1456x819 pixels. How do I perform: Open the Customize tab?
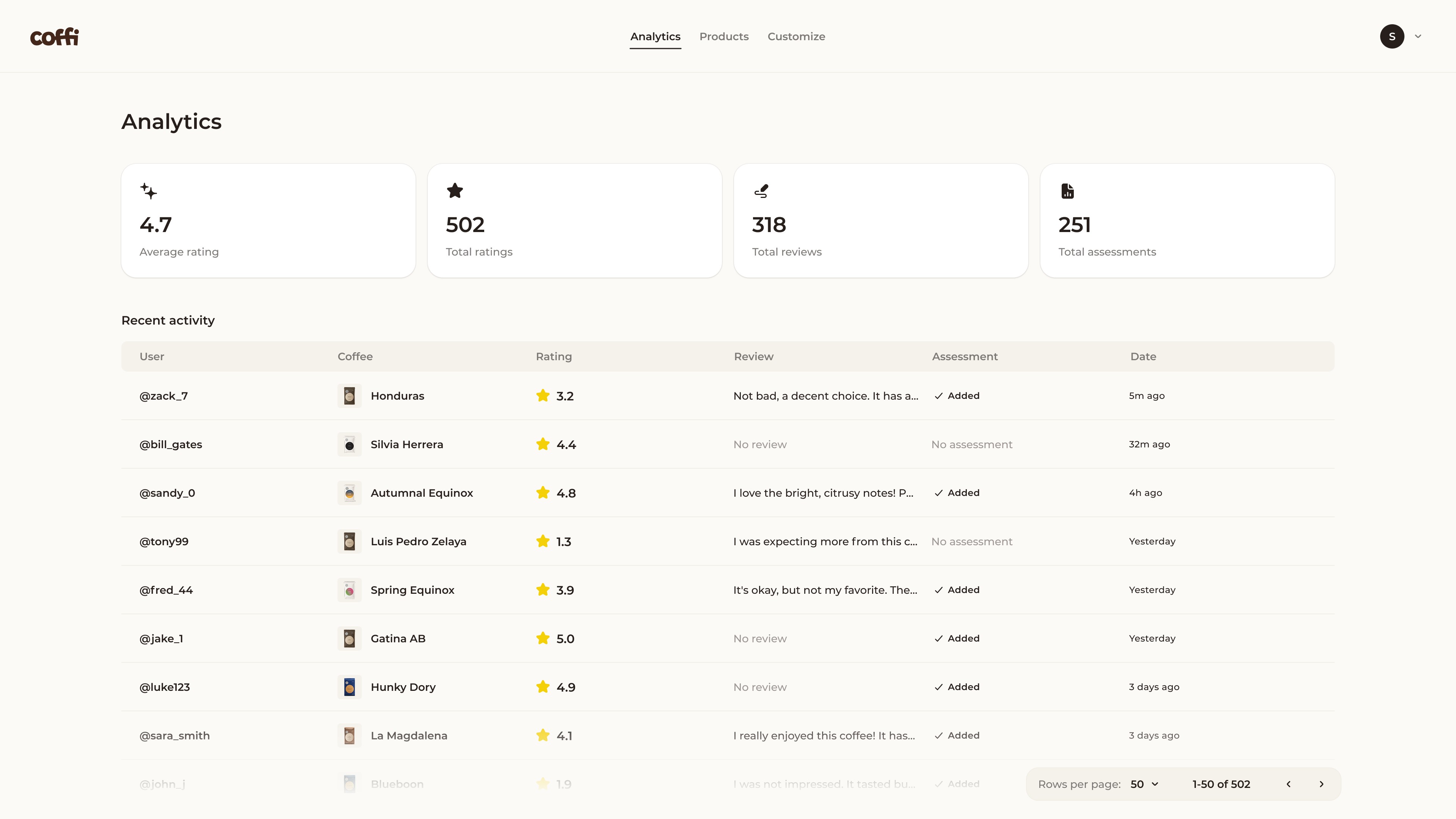click(x=796, y=37)
